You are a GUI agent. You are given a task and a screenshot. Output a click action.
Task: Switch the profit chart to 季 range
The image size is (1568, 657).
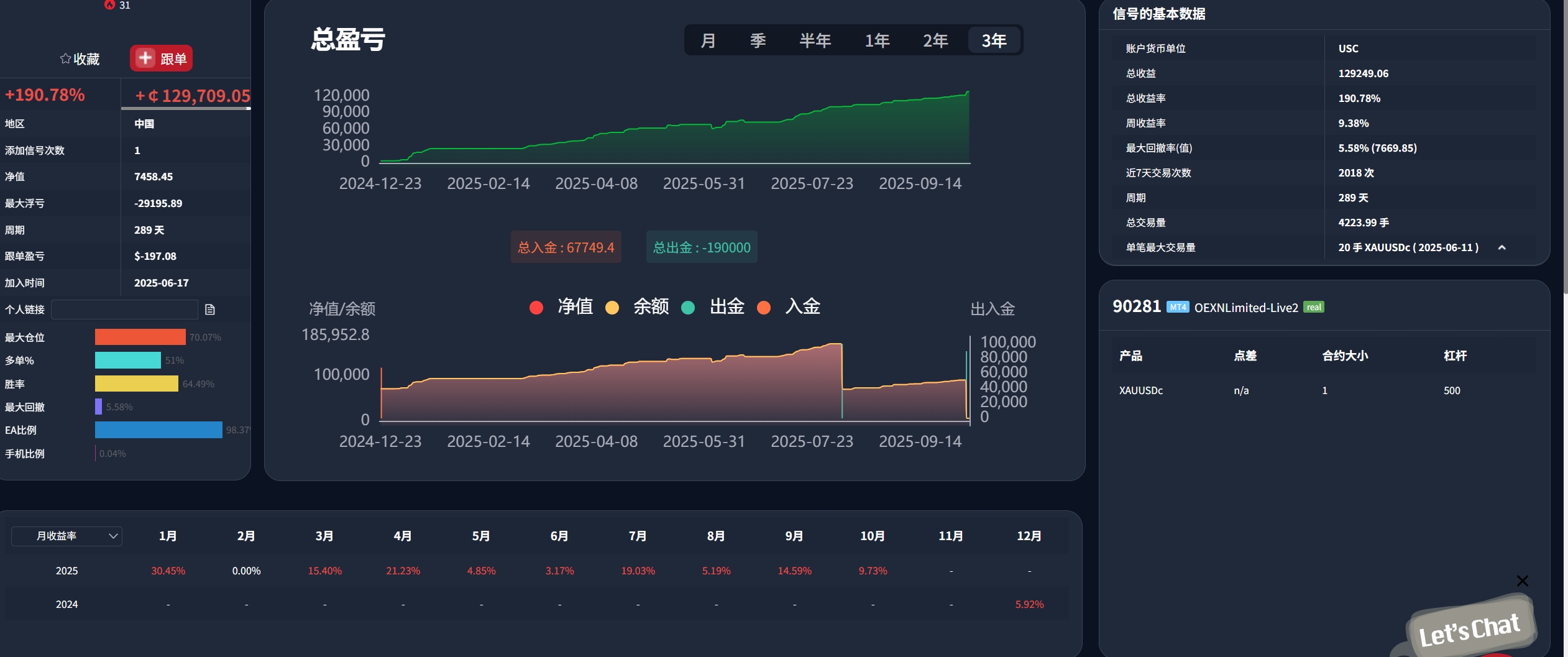(x=758, y=40)
